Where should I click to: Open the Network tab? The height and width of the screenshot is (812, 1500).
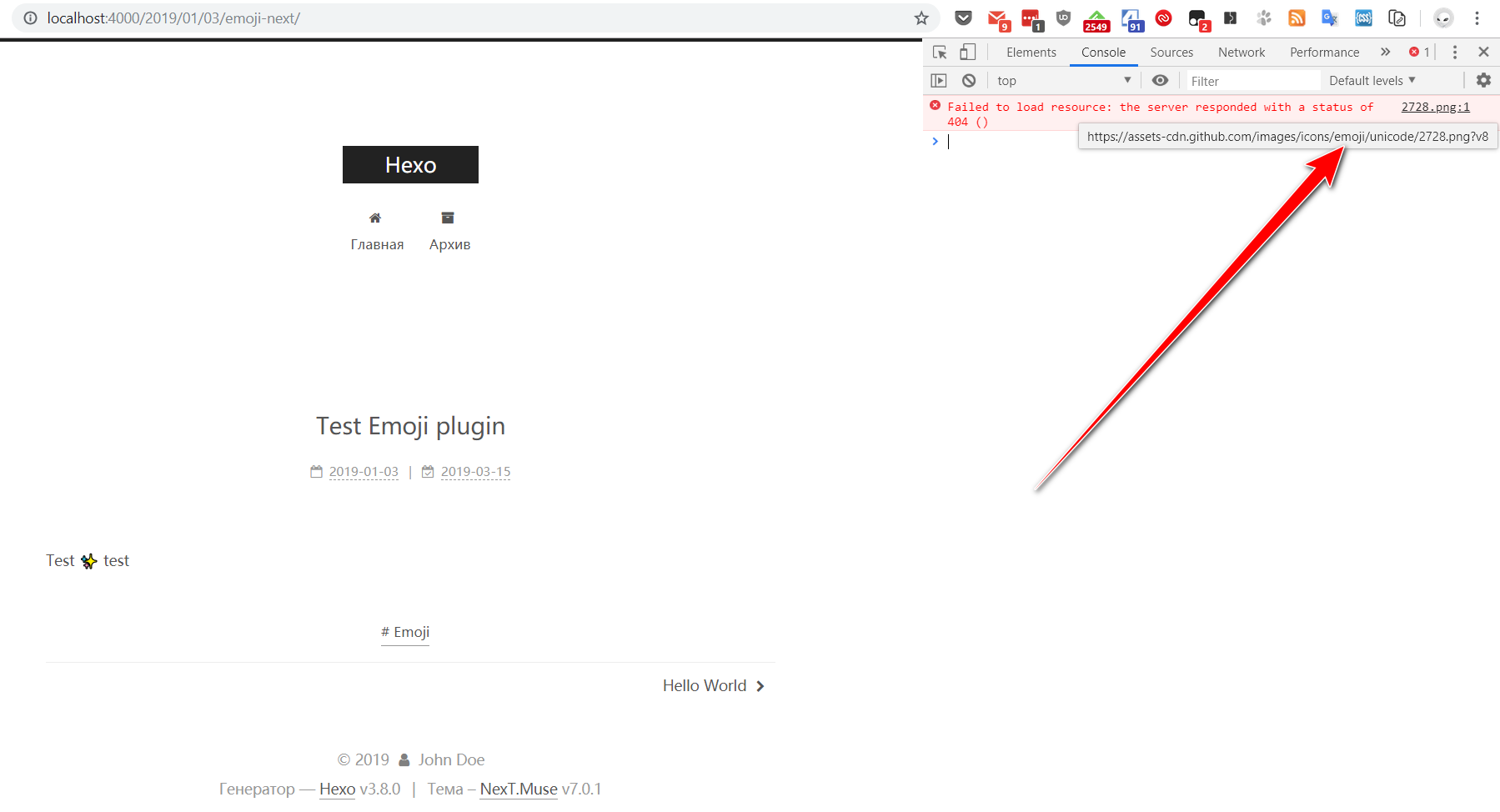click(1242, 52)
